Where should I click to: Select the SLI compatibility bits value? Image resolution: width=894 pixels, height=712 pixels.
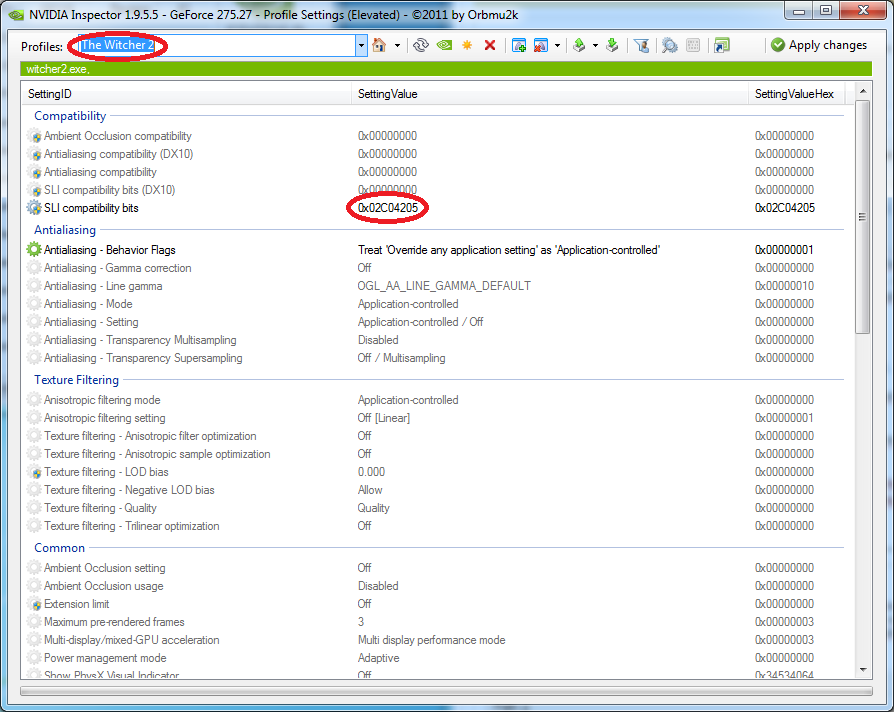388,208
